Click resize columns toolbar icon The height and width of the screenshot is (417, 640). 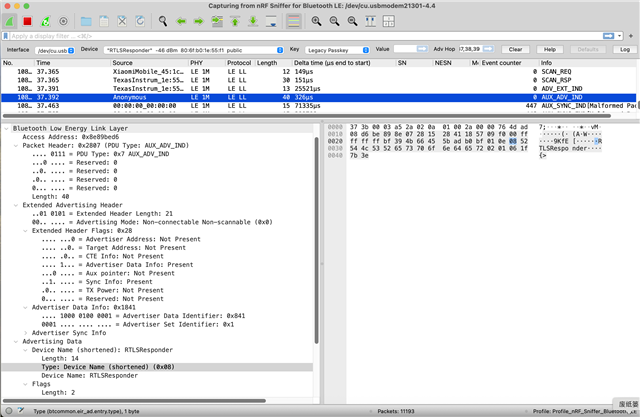(371, 20)
